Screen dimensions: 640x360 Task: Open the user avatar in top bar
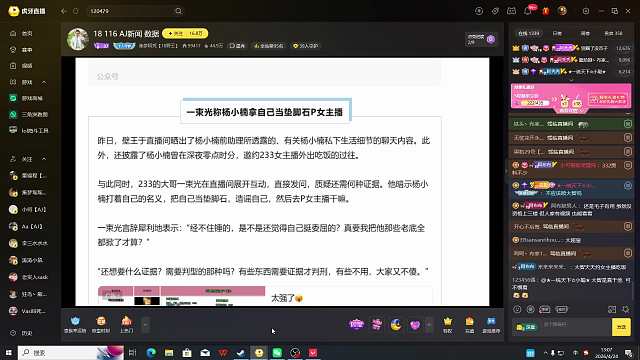coord(562,11)
